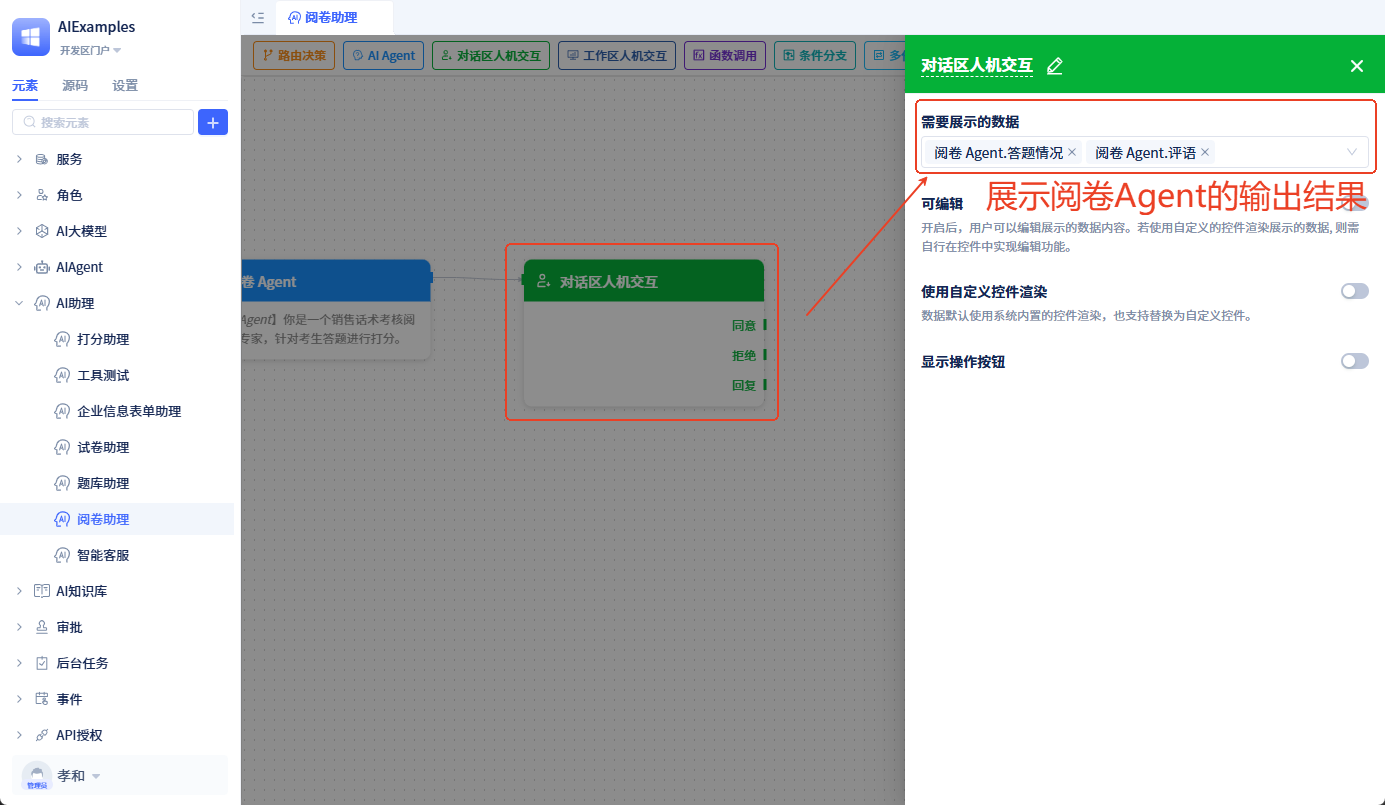Expand the 后台任务 tree node
The image size is (1385, 805).
(19, 663)
